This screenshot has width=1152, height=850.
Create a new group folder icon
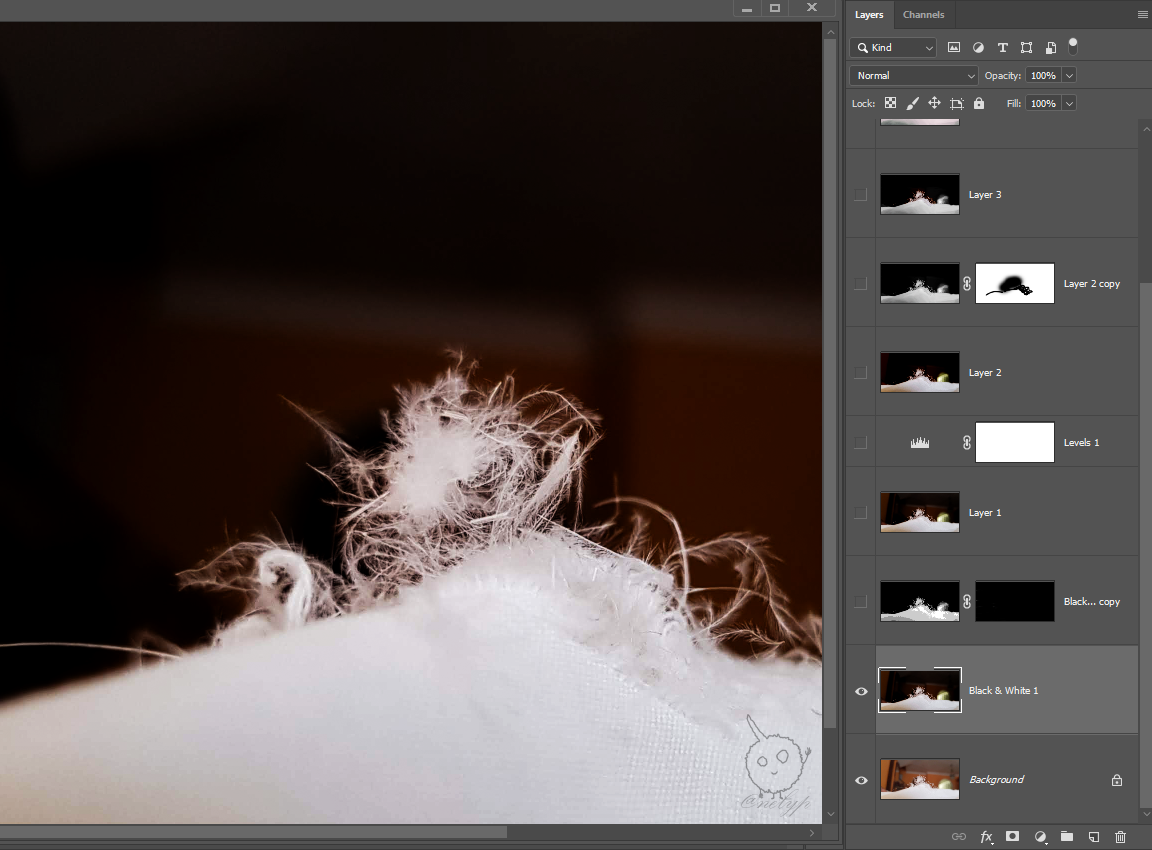[1066, 836]
